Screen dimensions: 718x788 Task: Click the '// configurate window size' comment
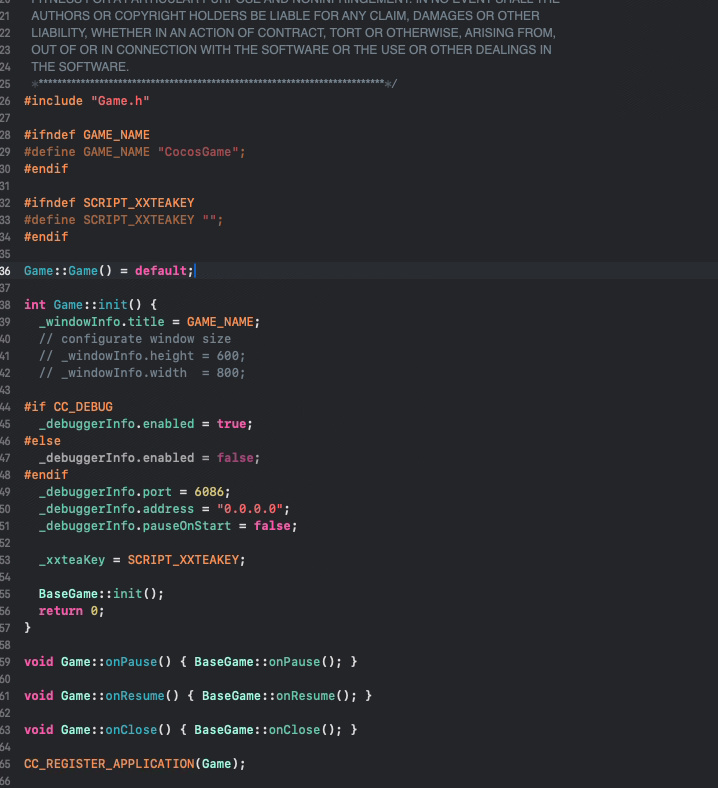click(135, 339)
